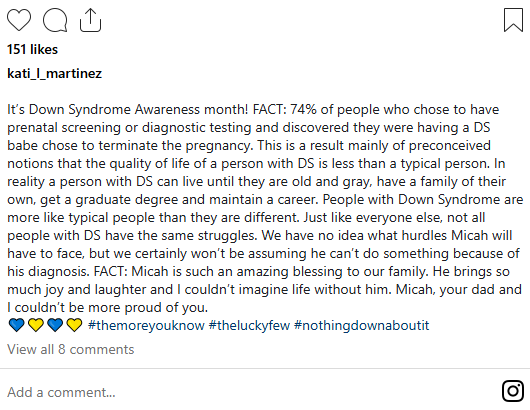Like the post with the heart icon
Image resolution: width=530 pixels, height=410 pixels.
pos(19,20)
